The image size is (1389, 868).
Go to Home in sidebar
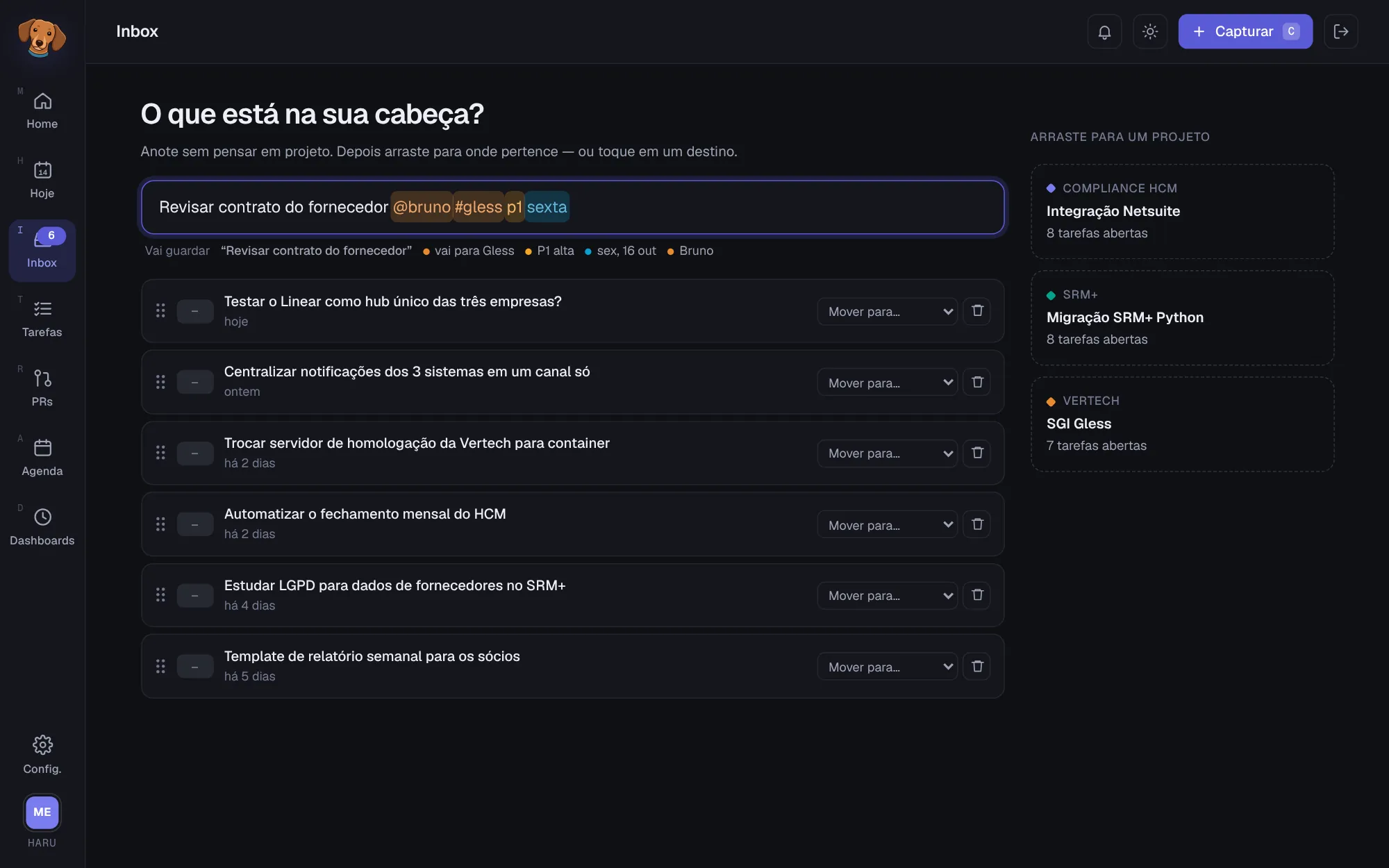tap(42, 111)
